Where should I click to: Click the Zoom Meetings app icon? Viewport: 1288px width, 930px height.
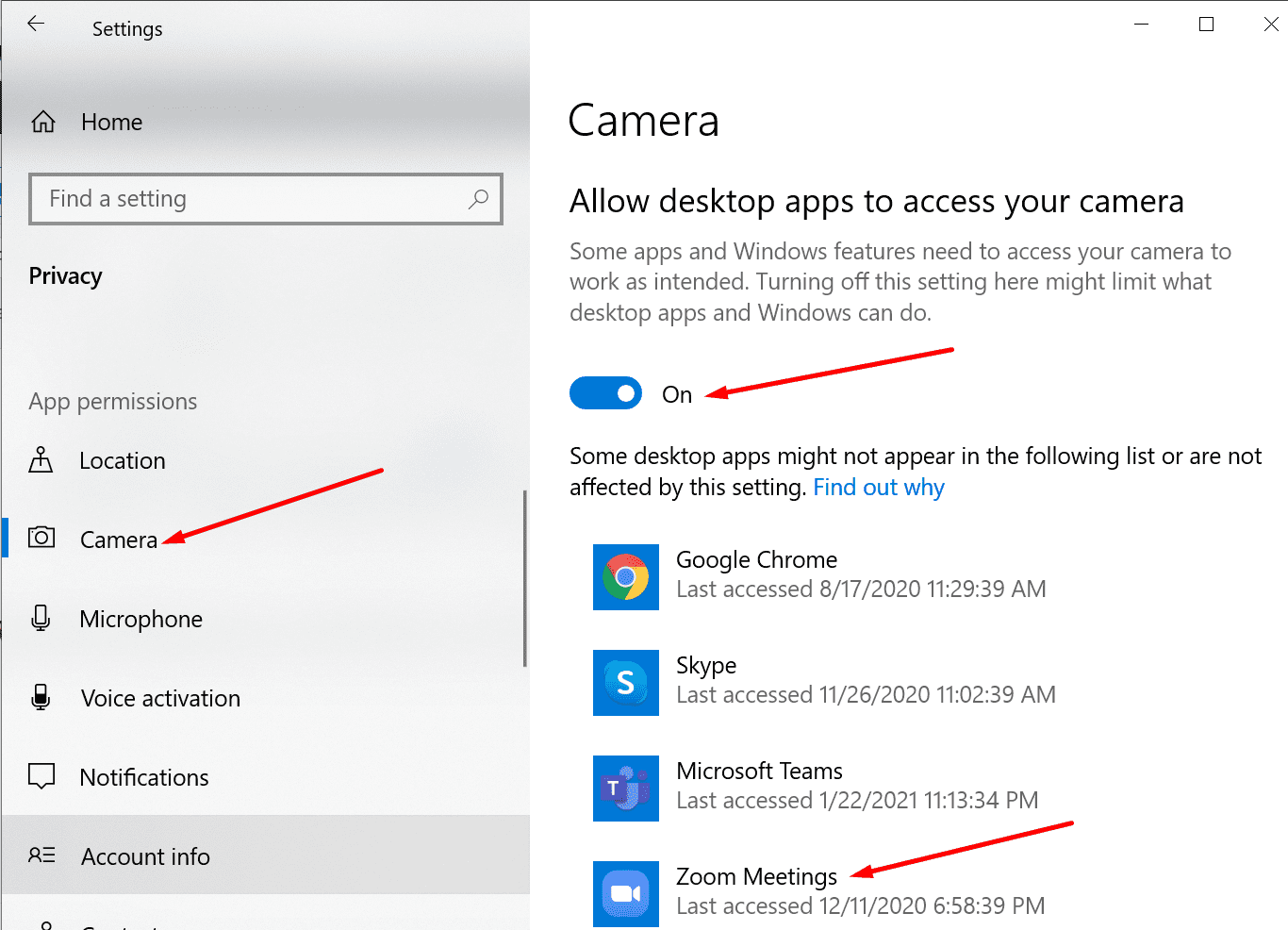point(626,894)
